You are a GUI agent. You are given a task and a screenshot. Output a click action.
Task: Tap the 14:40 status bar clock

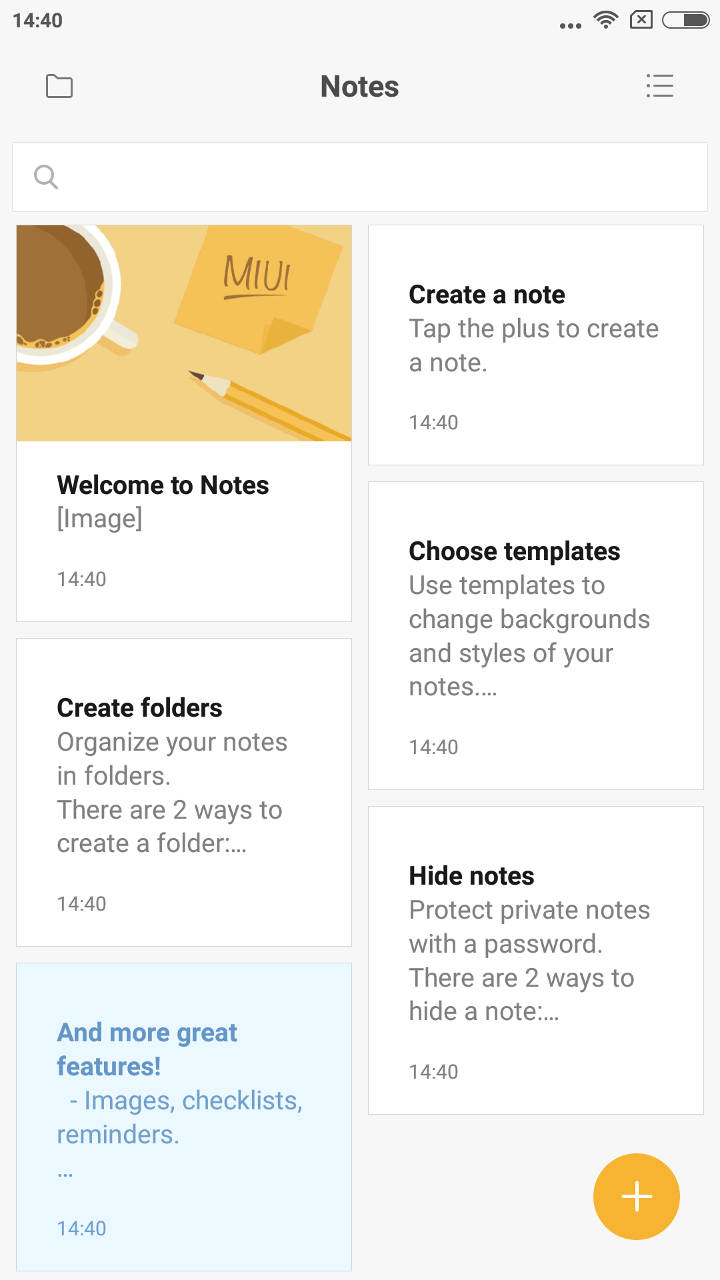[x=38, y=20]
